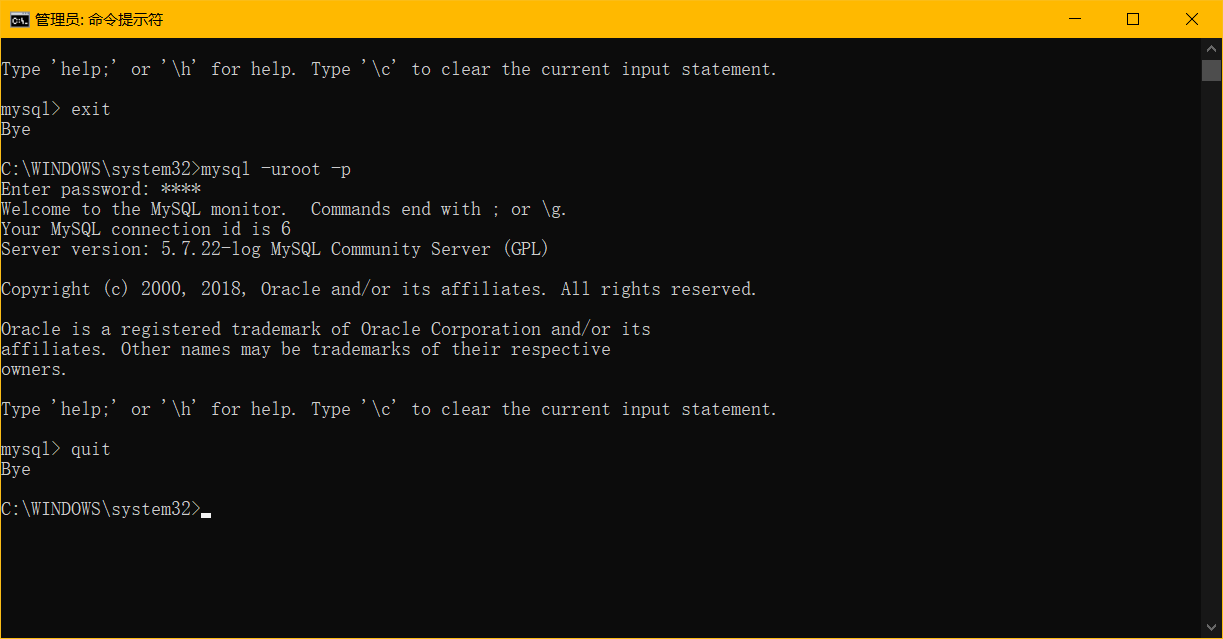1223x639 pixels.
Task: Click the scrollbar up arrow
Action: coord(1211,48)
